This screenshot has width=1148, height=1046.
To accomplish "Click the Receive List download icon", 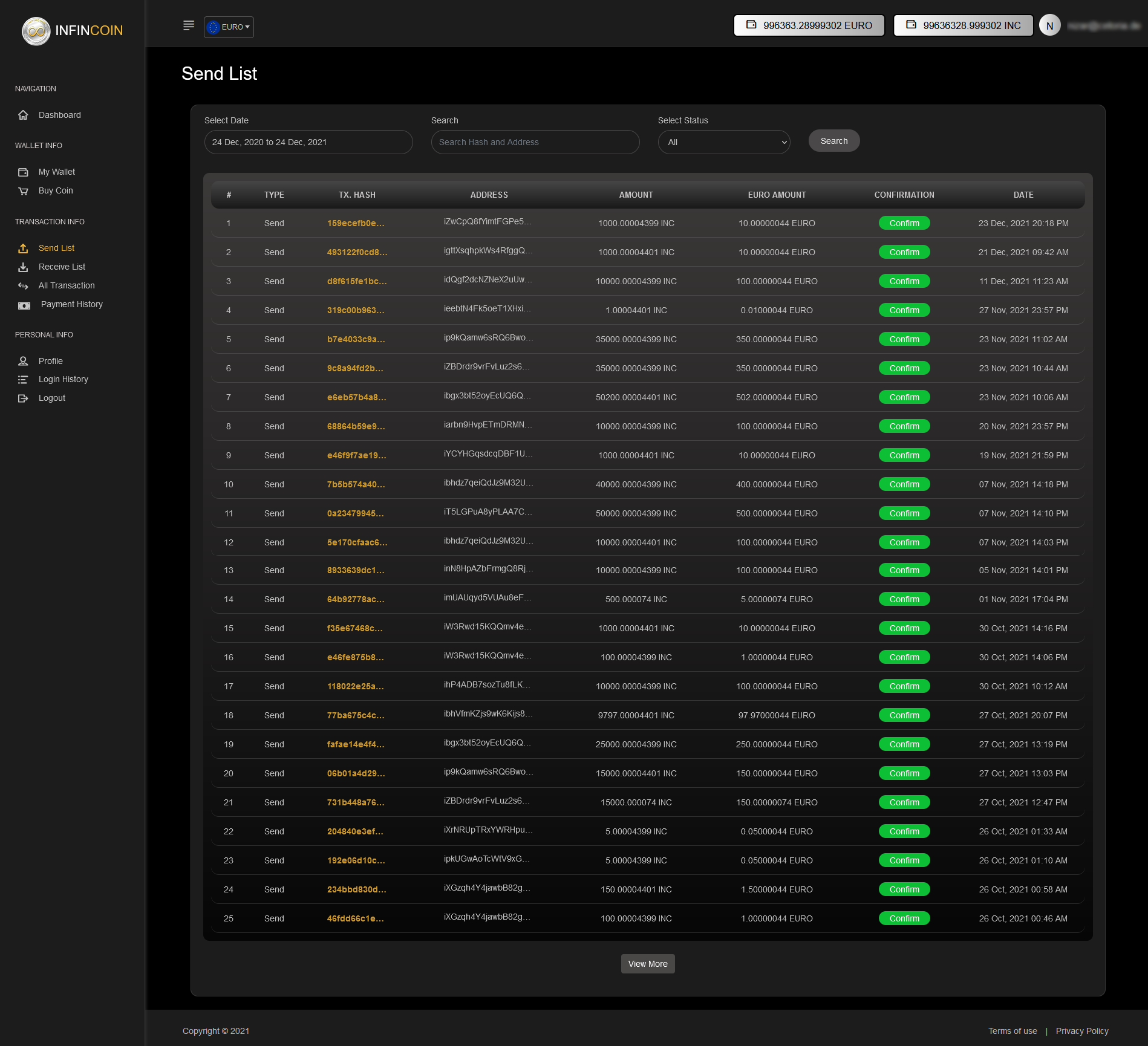I will (x=23, y=267).
